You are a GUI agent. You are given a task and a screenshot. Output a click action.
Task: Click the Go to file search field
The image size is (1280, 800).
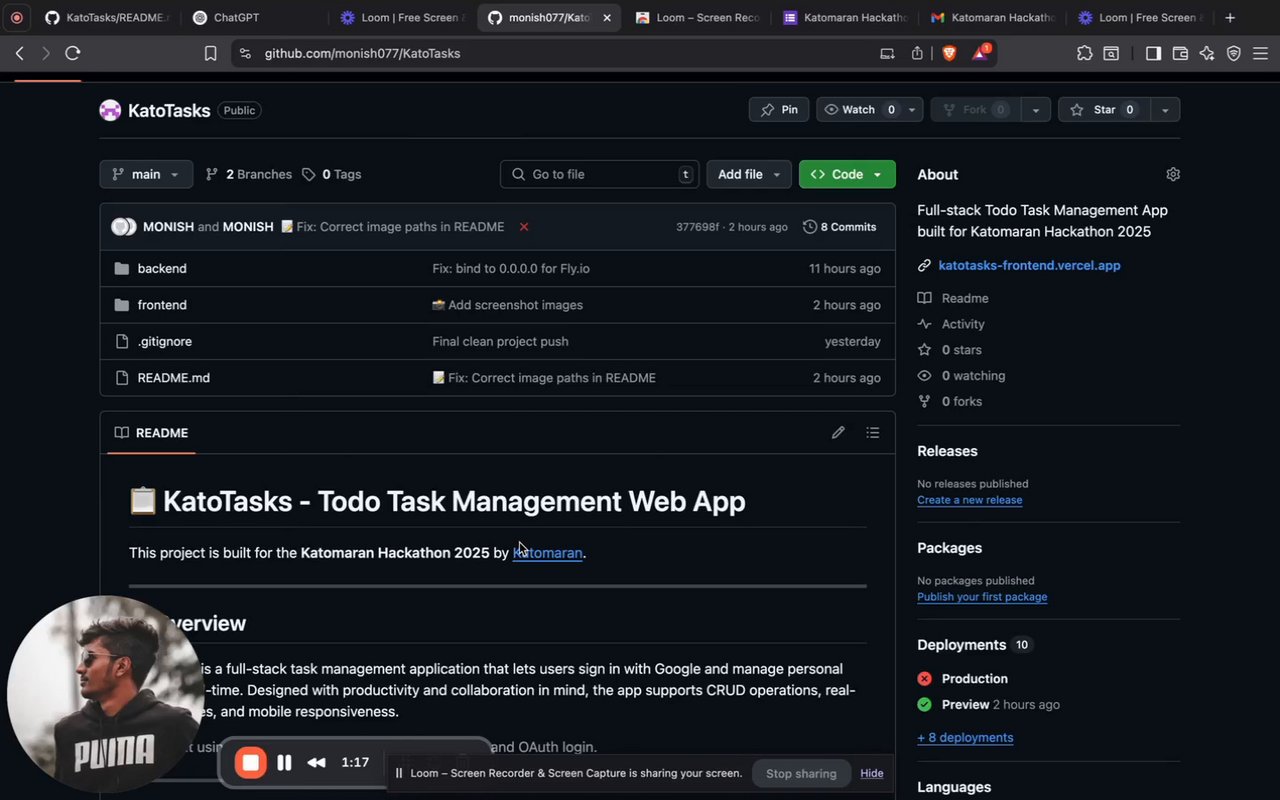[600, 174]
